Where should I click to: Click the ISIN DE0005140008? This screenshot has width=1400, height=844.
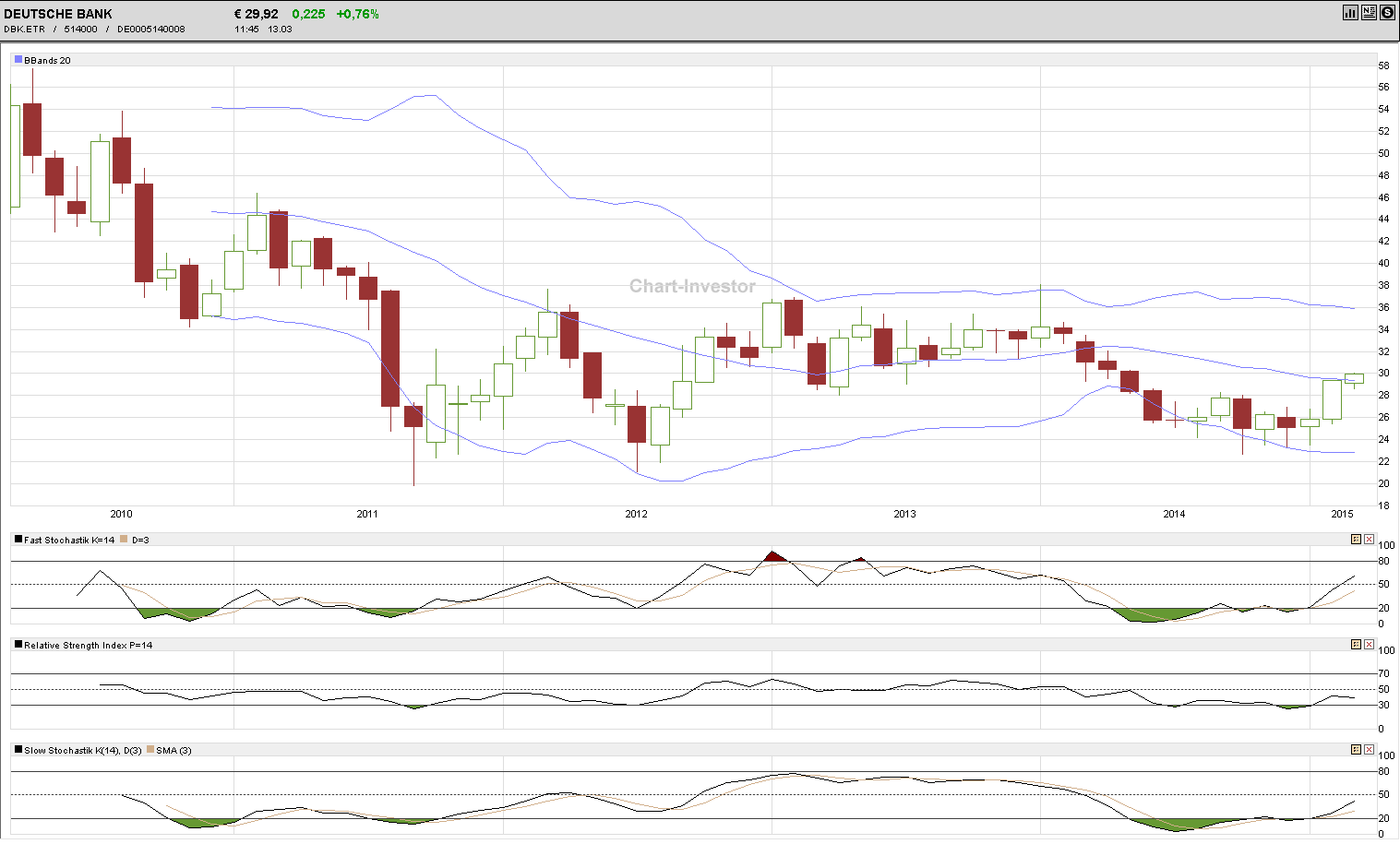click(x=150, y=30)
